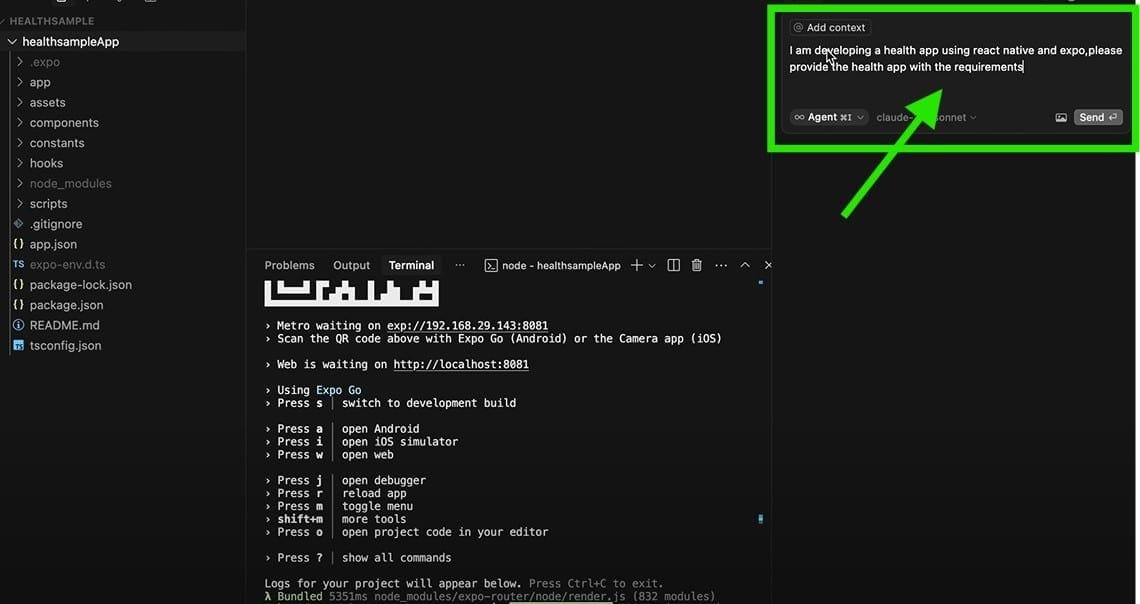Open the new terminal profile dropdown arrow
This screenshot has height=604, width=1140.
(652, 265)
